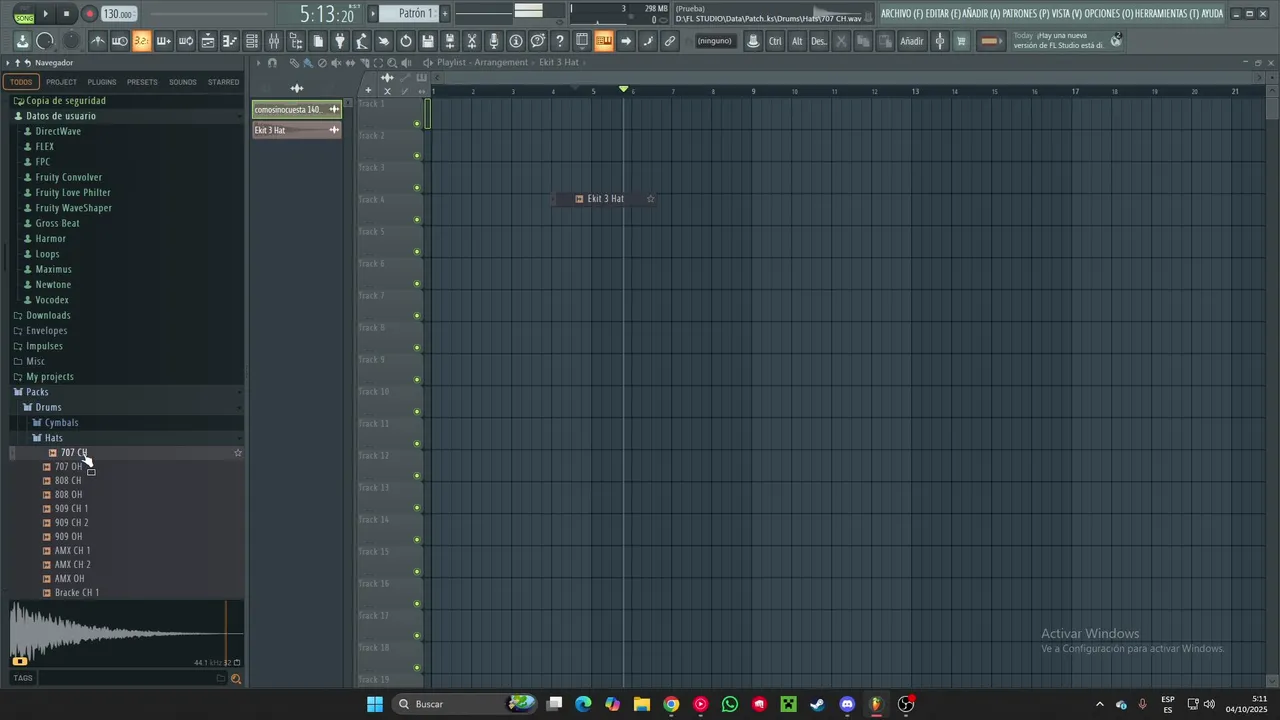Click the song position slider

pos(210,13)
